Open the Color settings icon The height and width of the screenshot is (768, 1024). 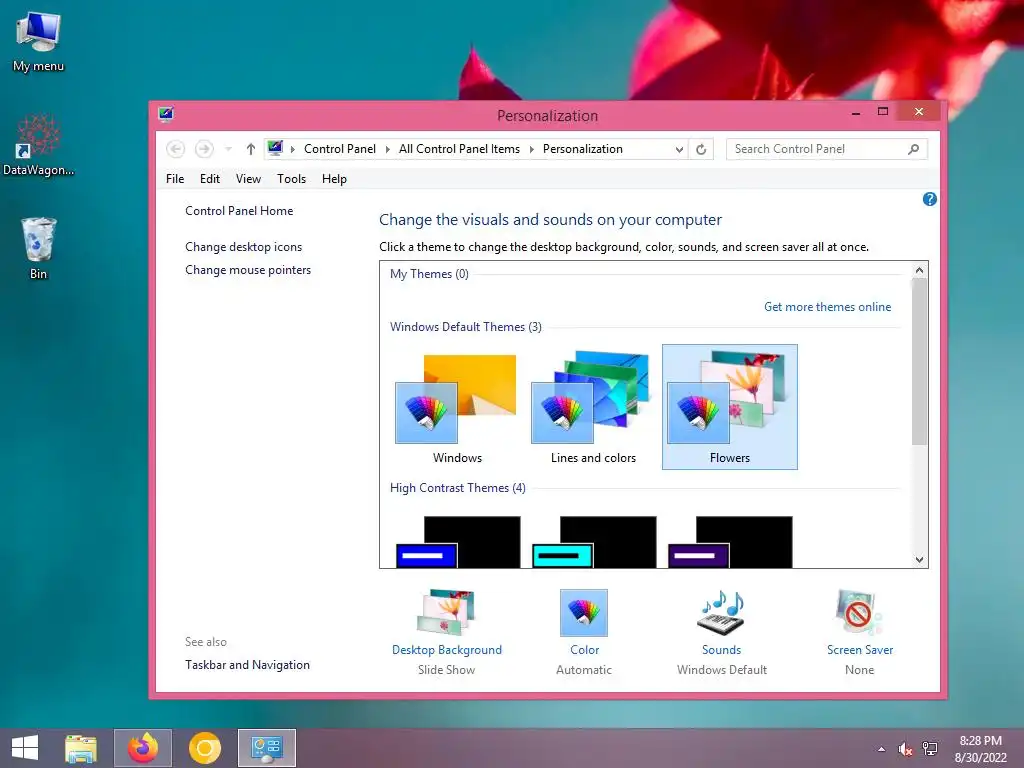pos(584,613)
